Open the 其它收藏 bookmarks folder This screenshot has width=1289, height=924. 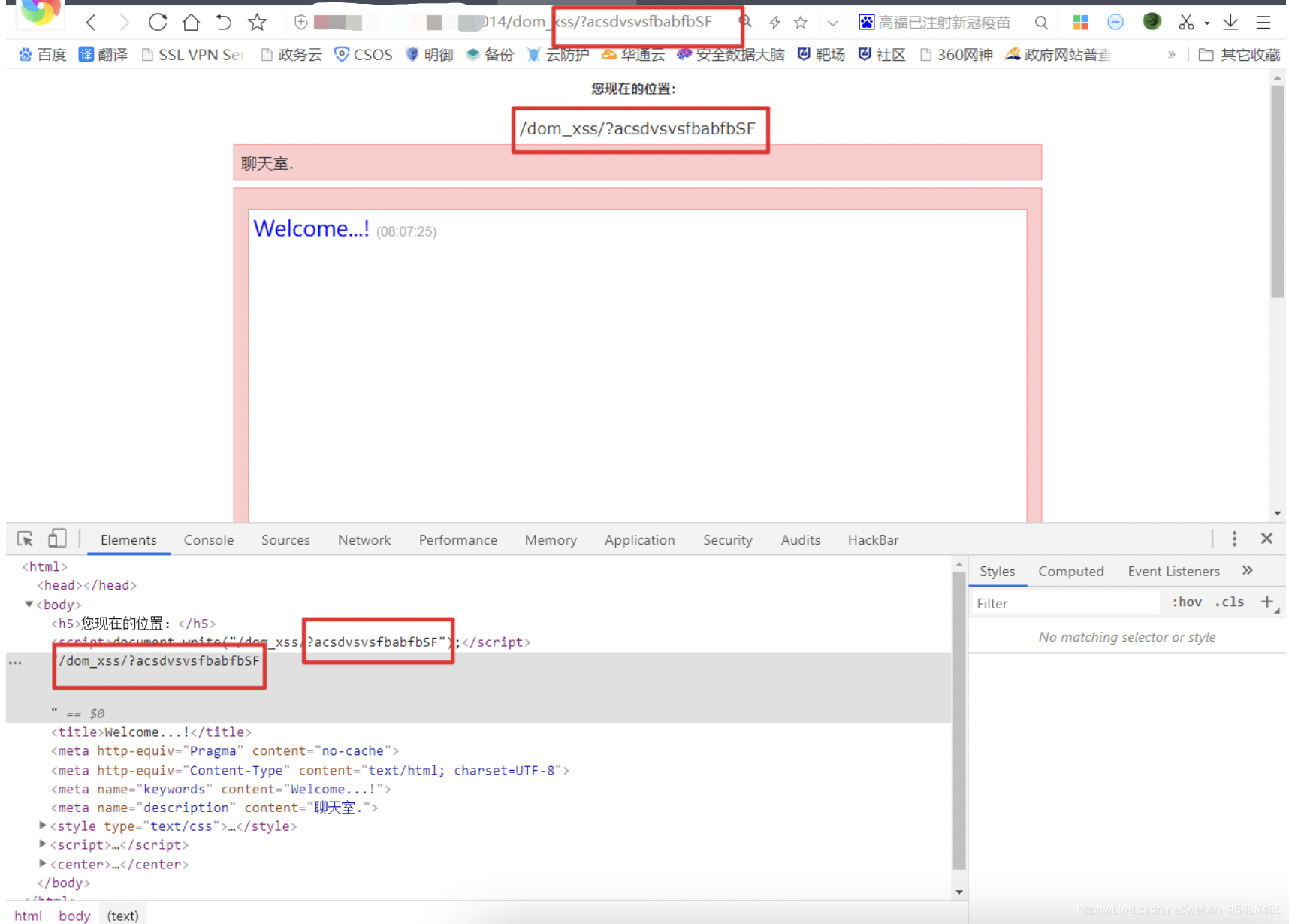click(1239, 54)
